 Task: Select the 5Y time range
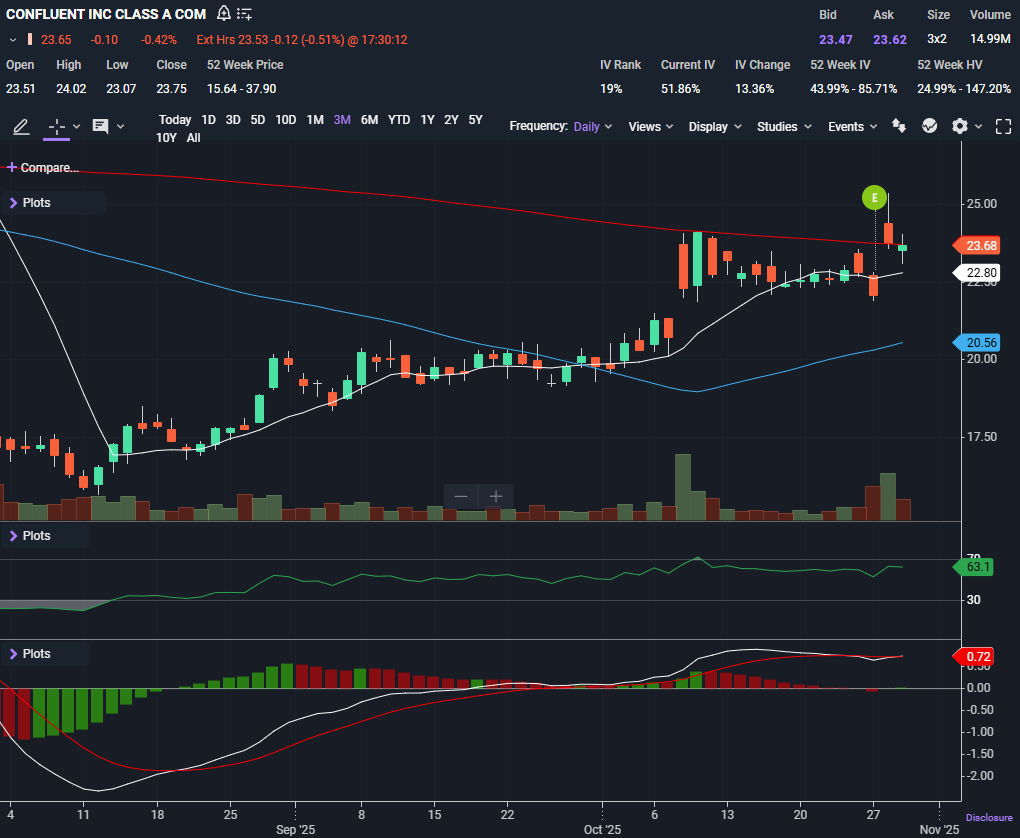(476, 120)
